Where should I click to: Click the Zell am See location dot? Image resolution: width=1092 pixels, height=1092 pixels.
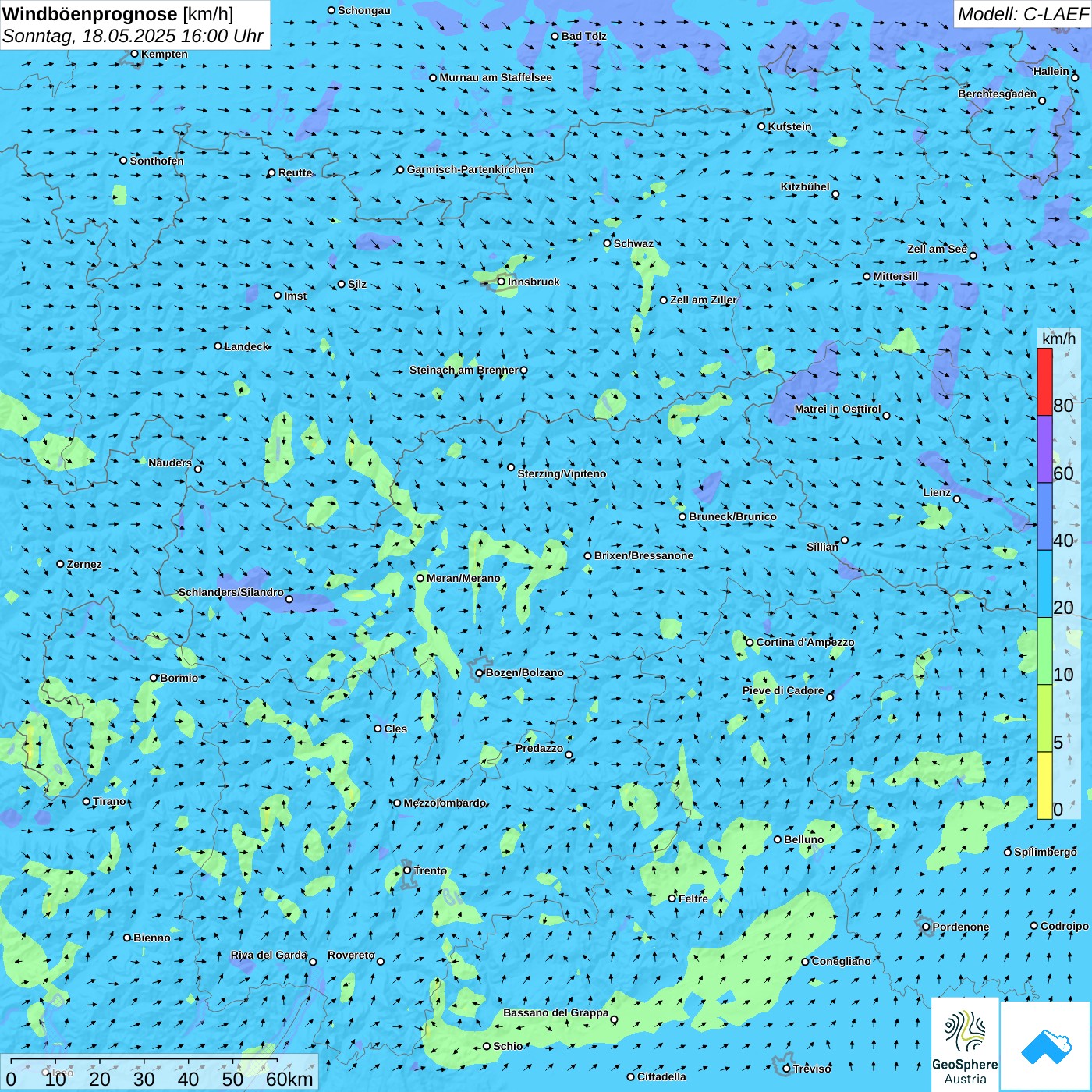point(973,255)
